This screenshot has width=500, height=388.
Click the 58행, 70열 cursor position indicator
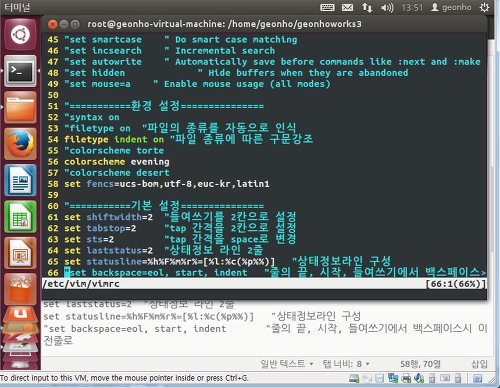420,364
